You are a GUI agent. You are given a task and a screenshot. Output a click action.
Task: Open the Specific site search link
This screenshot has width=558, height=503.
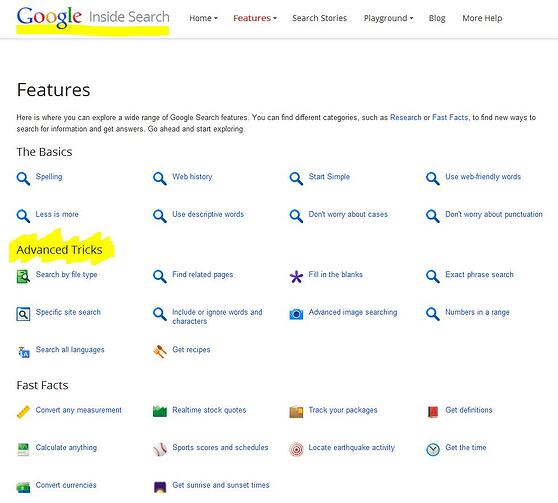[68, 312]
